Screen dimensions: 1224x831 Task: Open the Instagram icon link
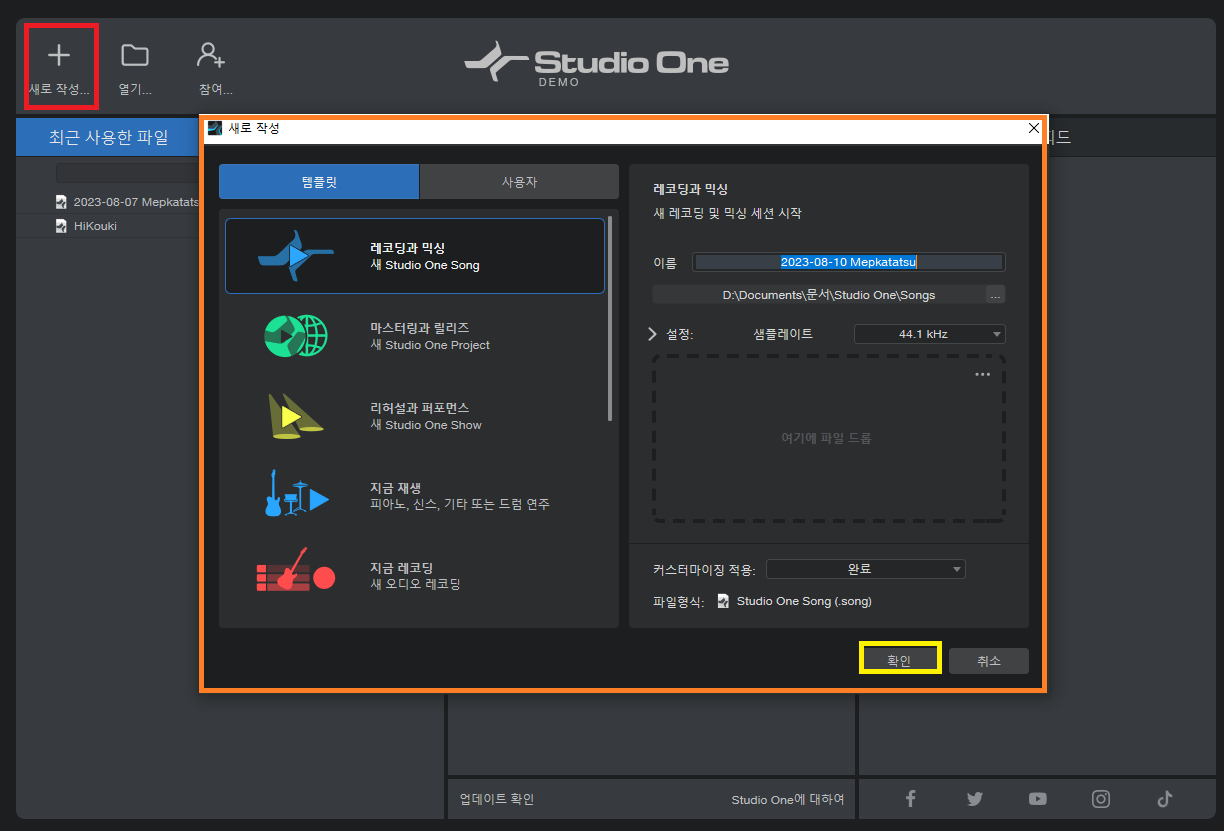click(x=1101, y=798)
